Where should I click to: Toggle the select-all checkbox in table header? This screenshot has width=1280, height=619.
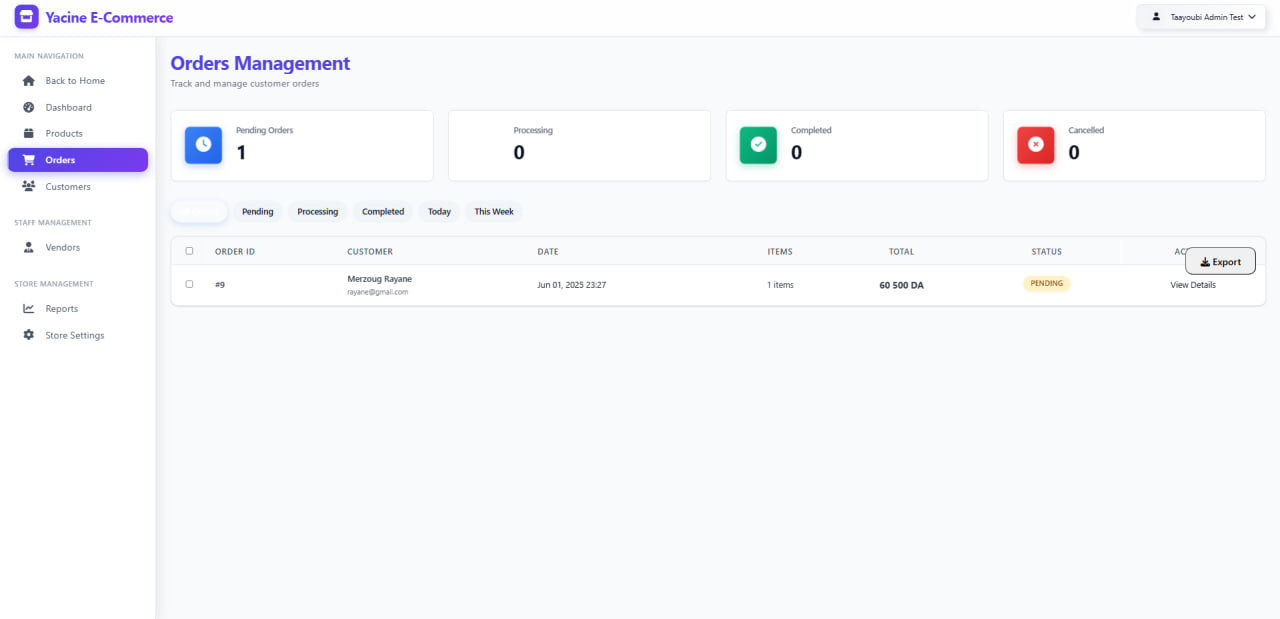[190, 251]
